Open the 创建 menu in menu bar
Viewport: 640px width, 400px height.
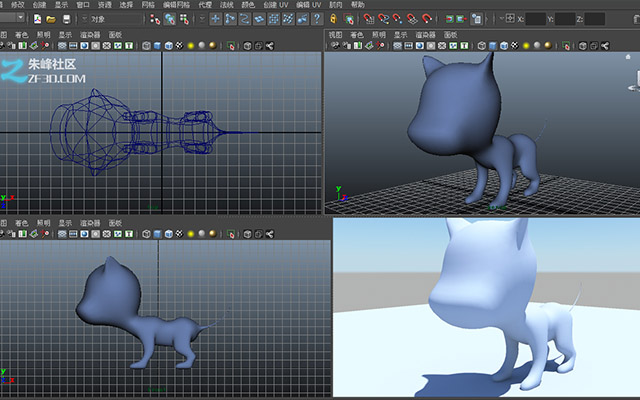[40, 5]
